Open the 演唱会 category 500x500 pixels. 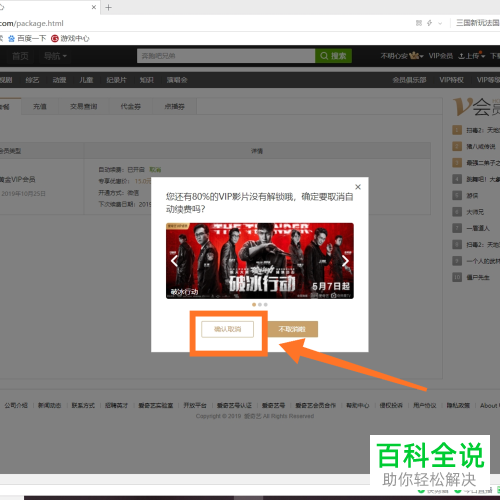pyautogui.click(x=177, y=80)
